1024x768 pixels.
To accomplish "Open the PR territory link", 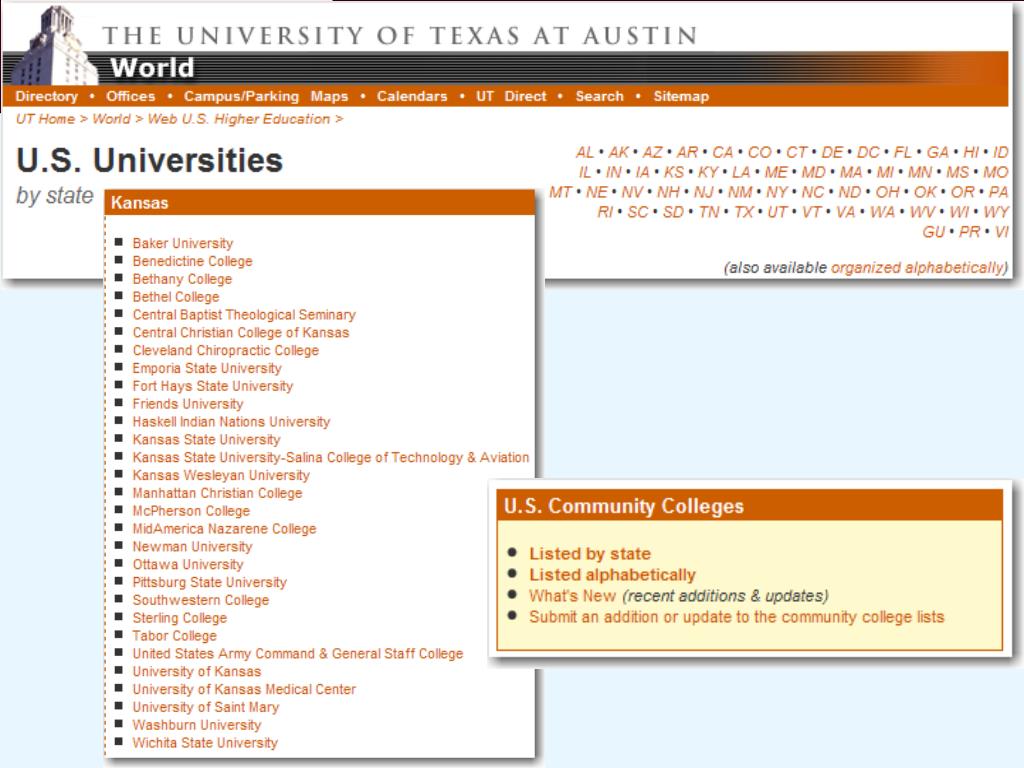I will click(969, 232).
